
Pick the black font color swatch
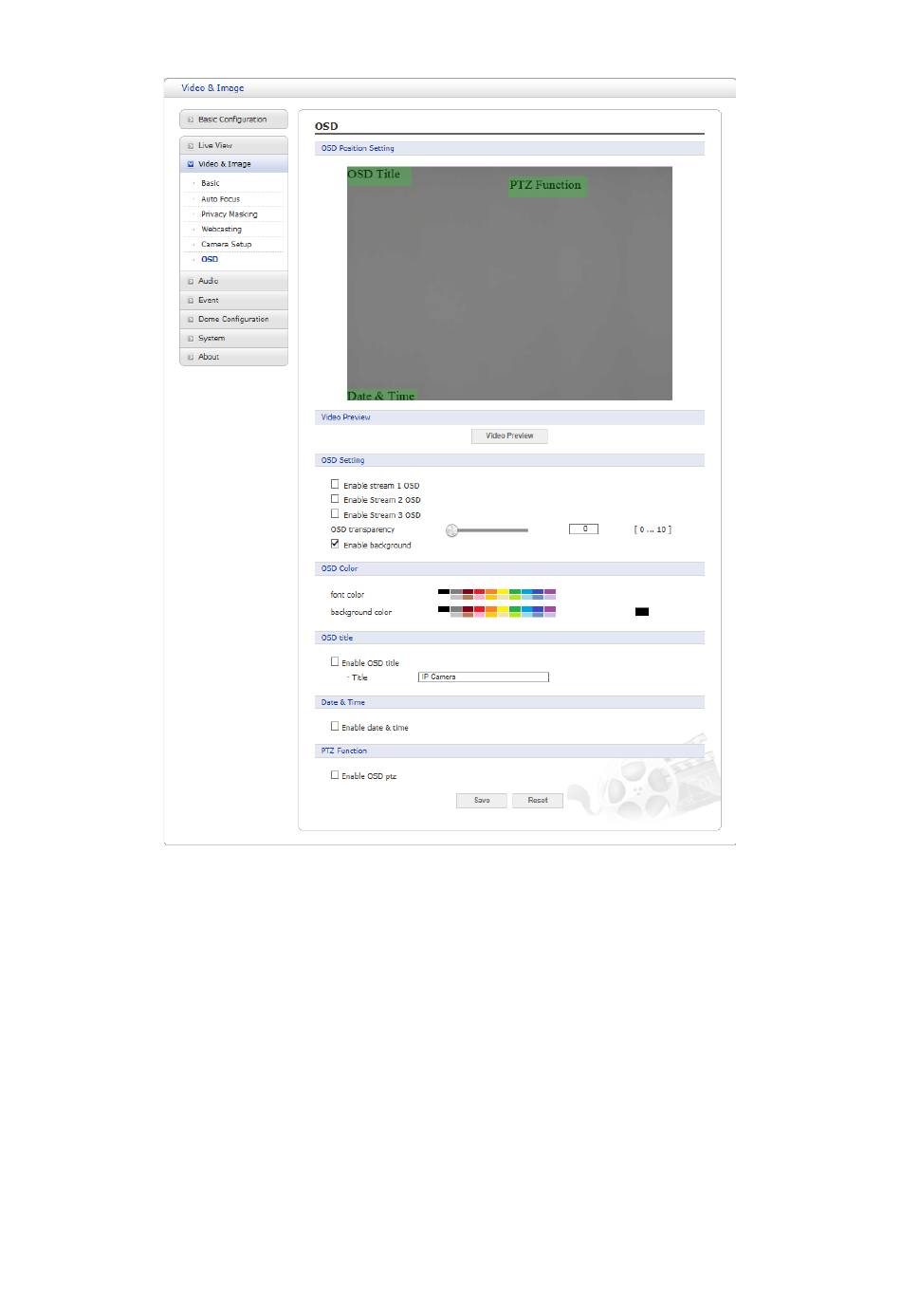point(443,592)
